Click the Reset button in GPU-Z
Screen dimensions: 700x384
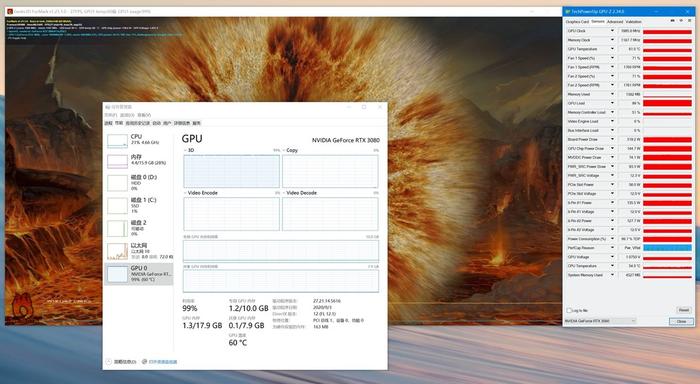point(684,310)
